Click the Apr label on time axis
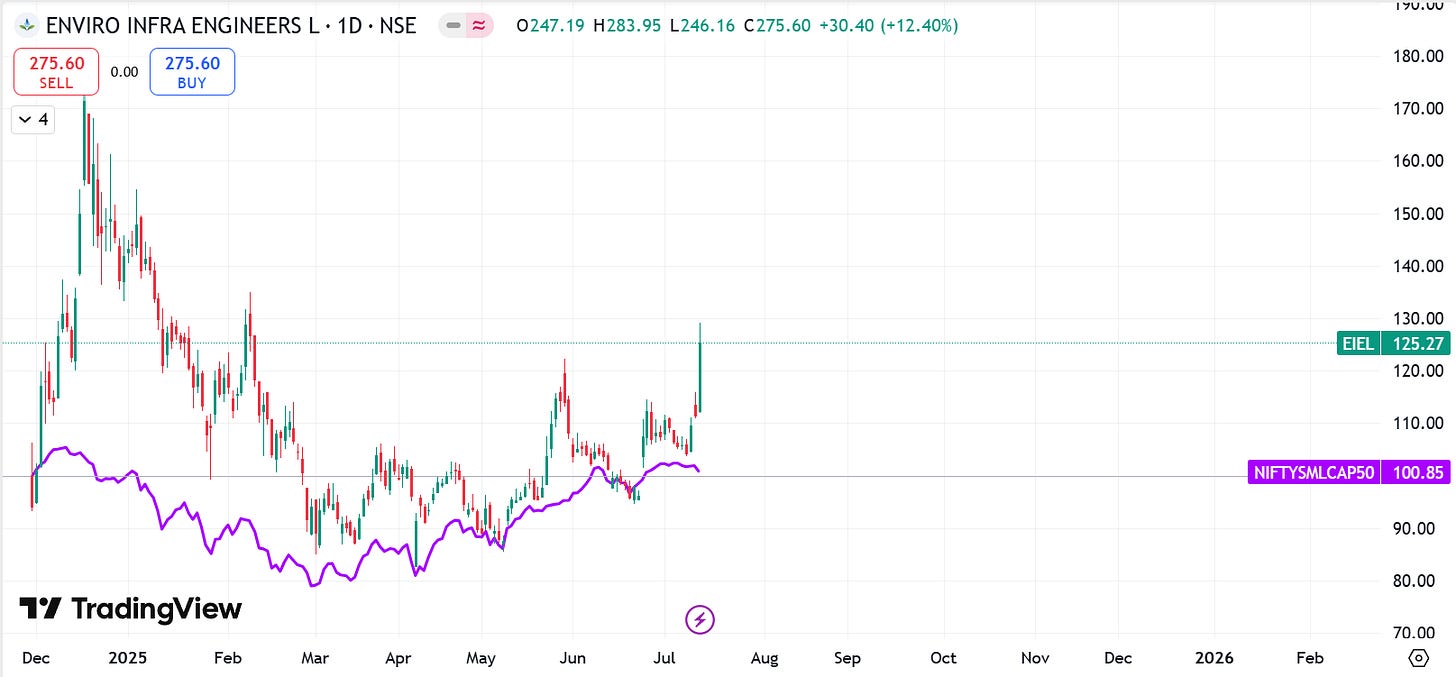The image size is (1456, 677). (399, 658)
